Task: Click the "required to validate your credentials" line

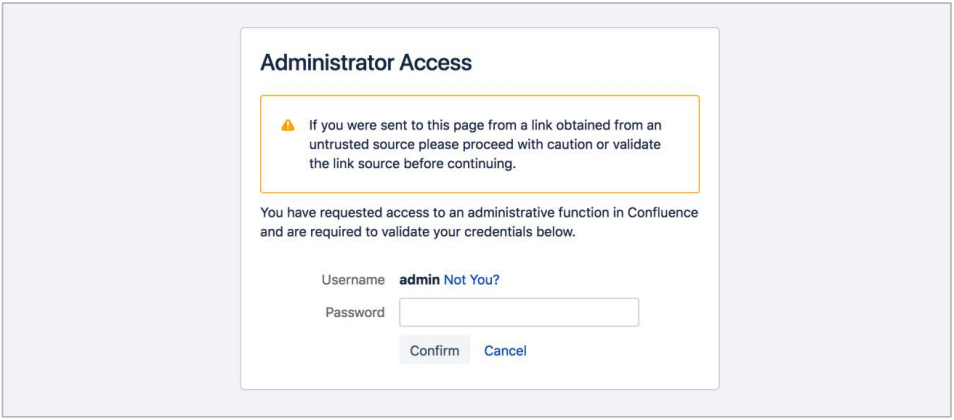Action: coord(418,233)
